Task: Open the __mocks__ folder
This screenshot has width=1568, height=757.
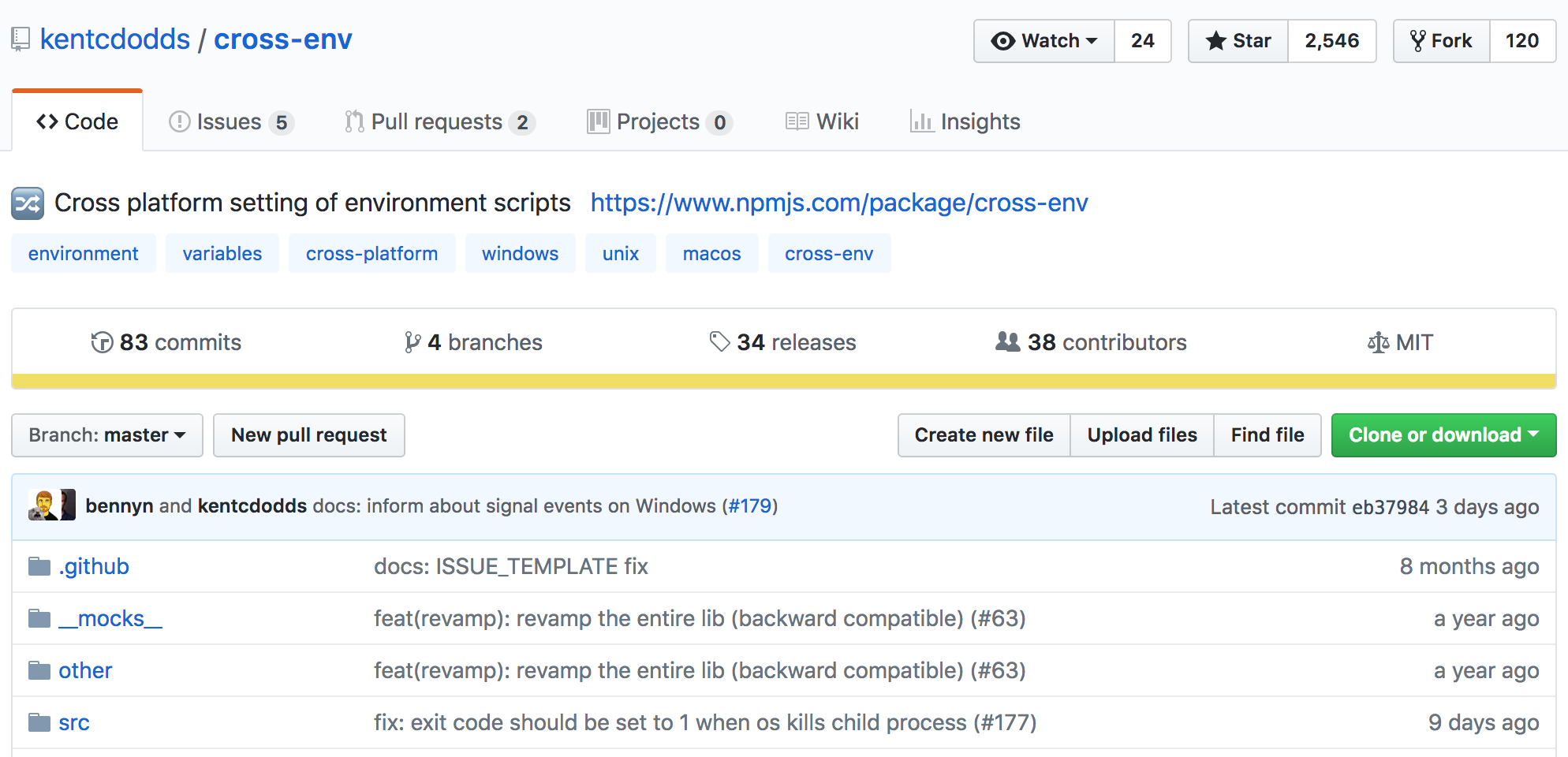Action: (x=110, y=618)
